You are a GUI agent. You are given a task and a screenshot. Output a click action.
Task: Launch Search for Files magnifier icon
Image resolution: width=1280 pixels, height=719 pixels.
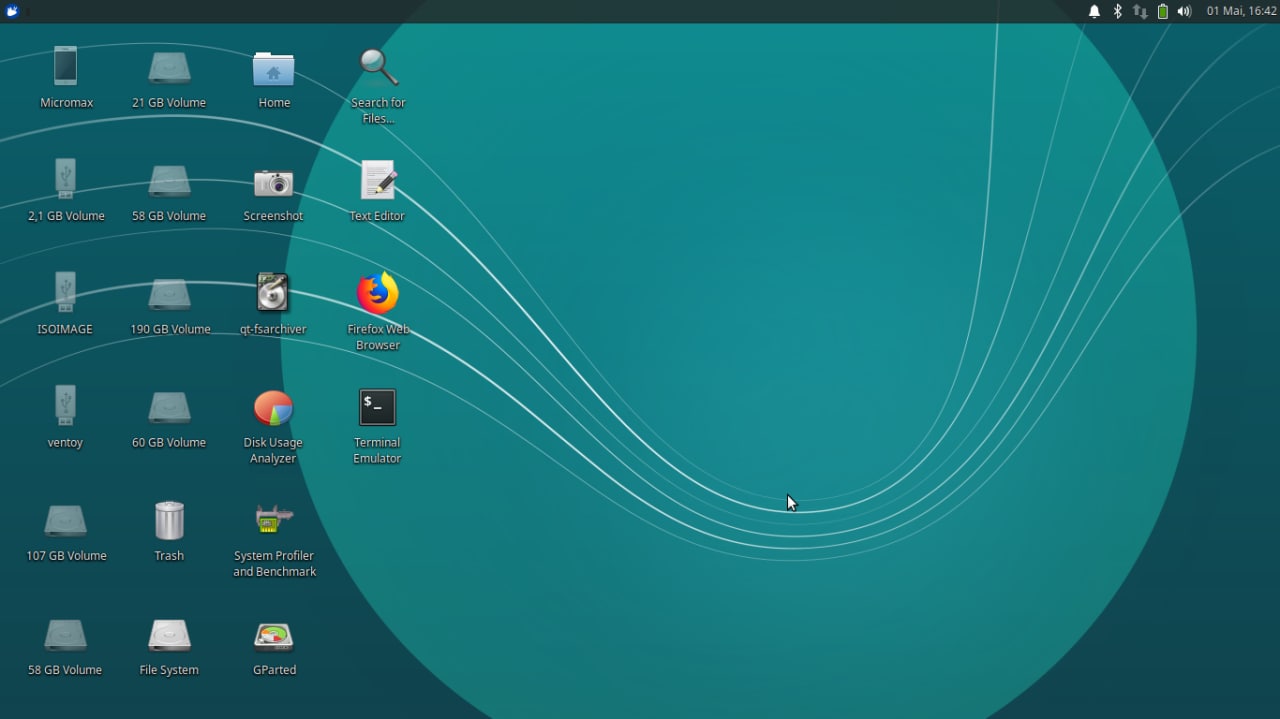(x=378, y=67)
